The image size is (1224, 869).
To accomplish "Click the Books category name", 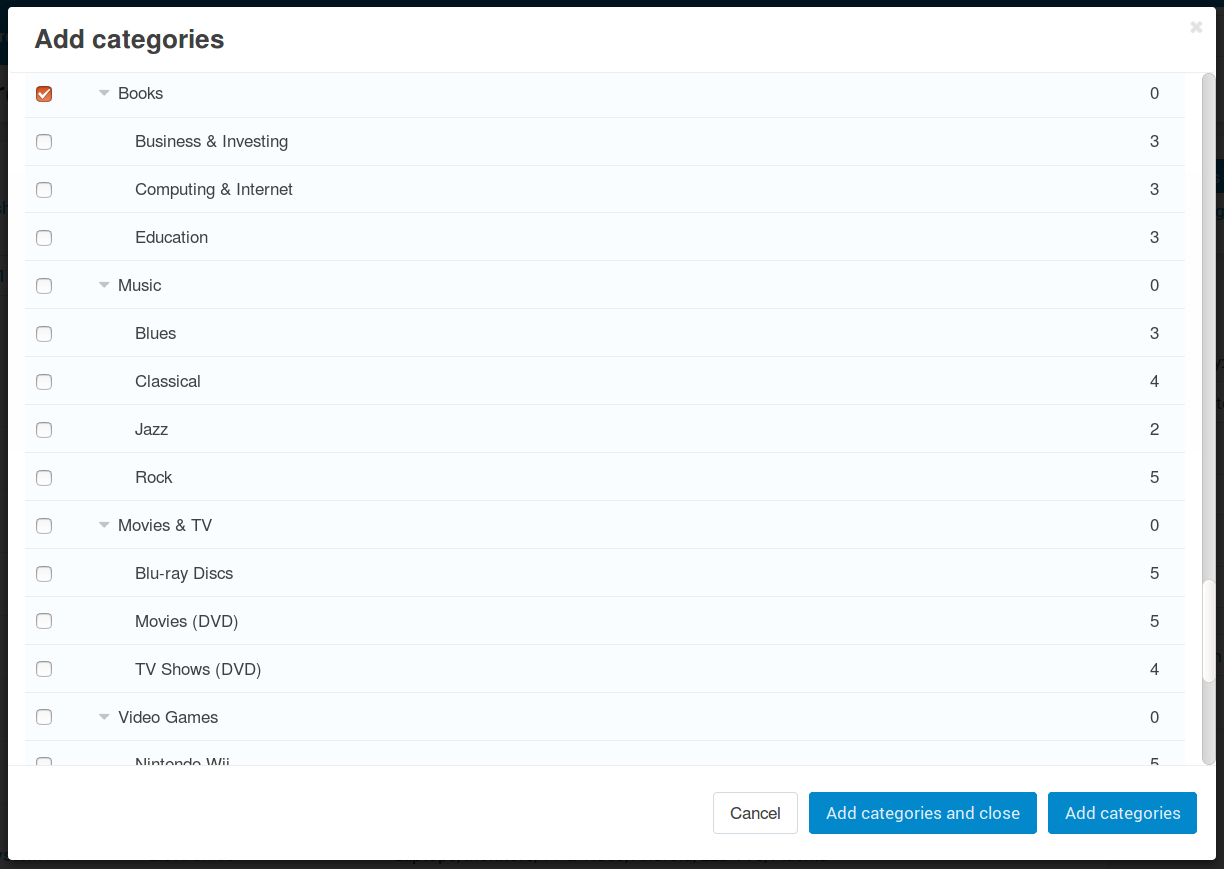I will (140, 93).
